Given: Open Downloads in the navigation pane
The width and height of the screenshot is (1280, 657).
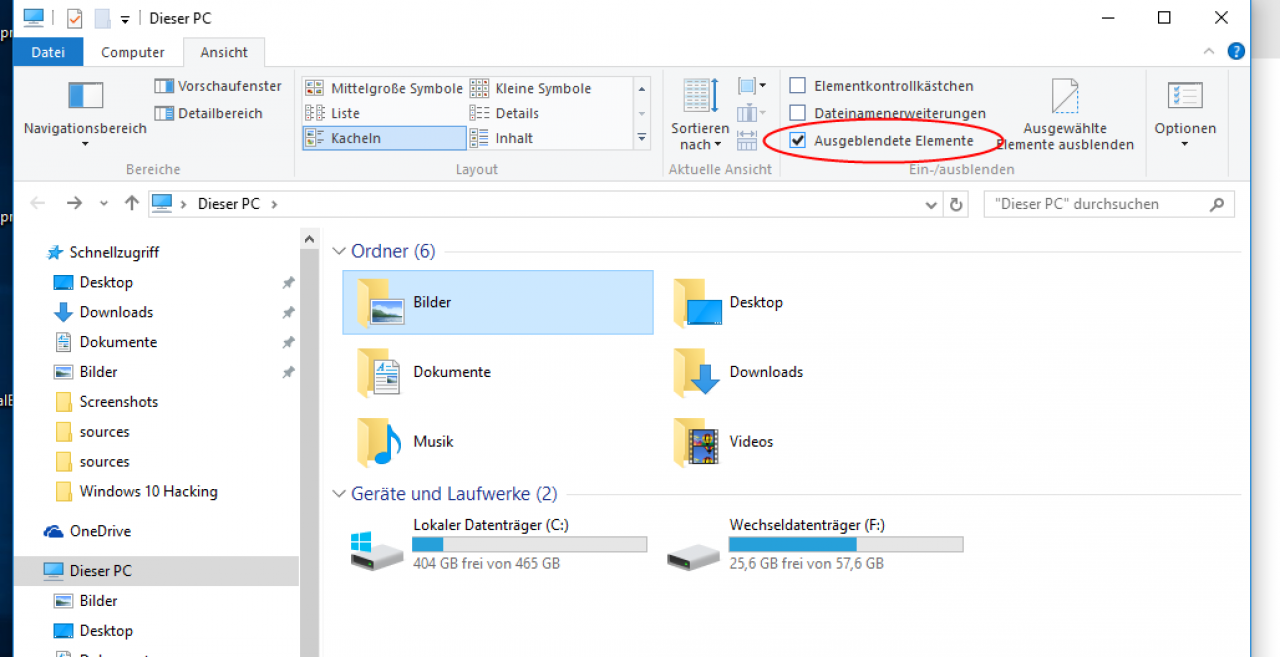Looking at the screenshot, I should pos(116,312).
